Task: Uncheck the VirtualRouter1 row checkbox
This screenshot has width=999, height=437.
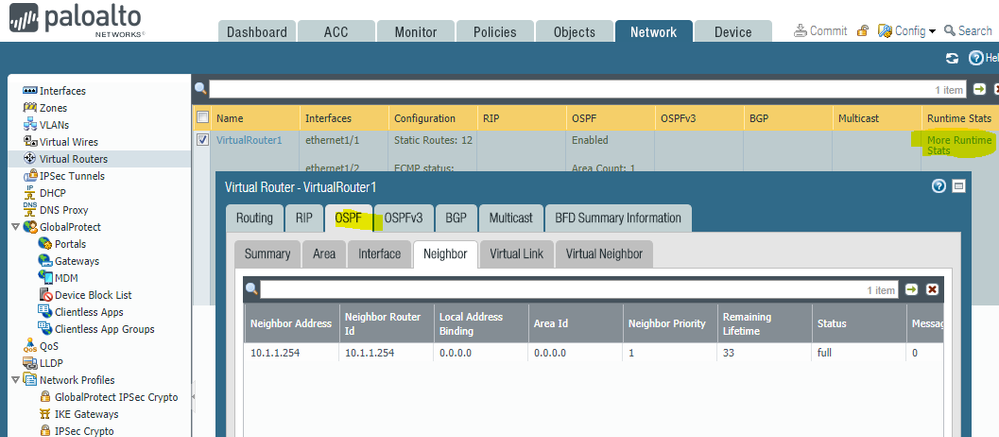Action: 203,140
